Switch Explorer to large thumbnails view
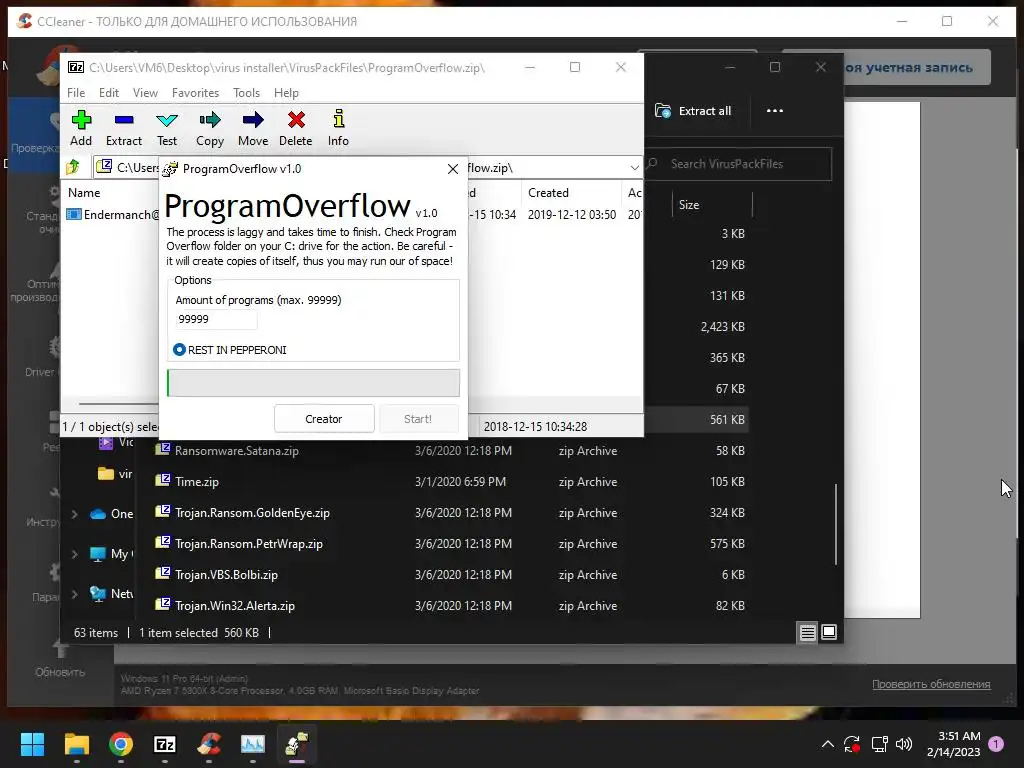 tap(829, 632)
